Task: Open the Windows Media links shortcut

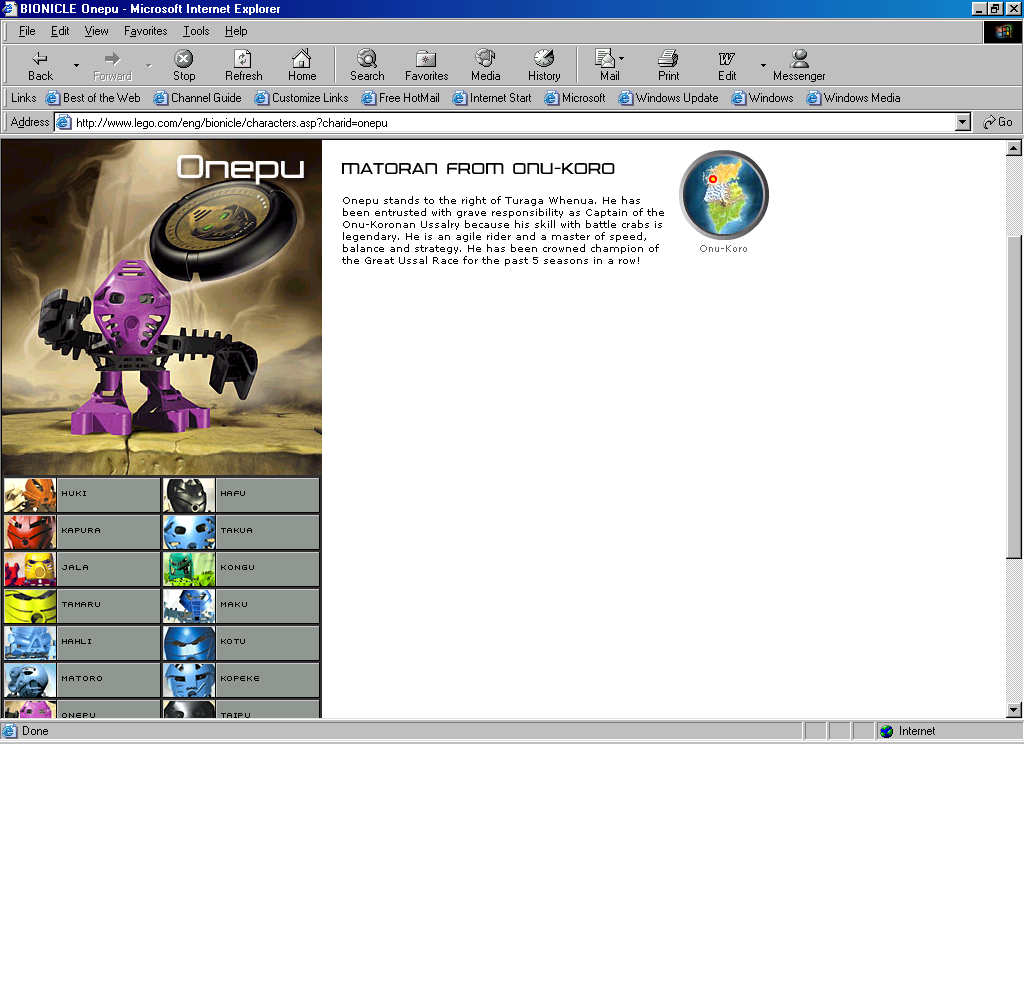Action: (x=854, y=98)
